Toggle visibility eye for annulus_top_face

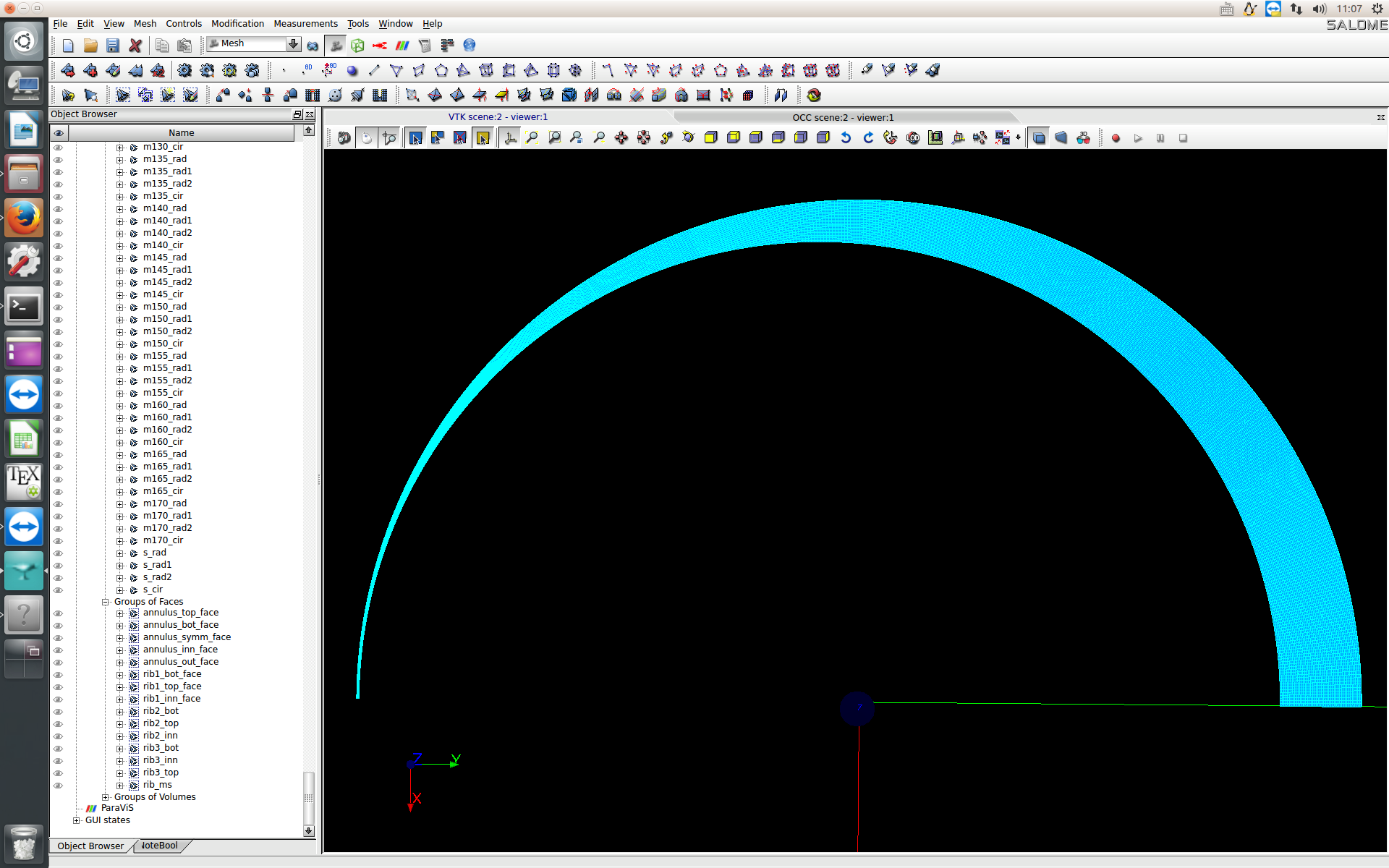click(59, 613)
